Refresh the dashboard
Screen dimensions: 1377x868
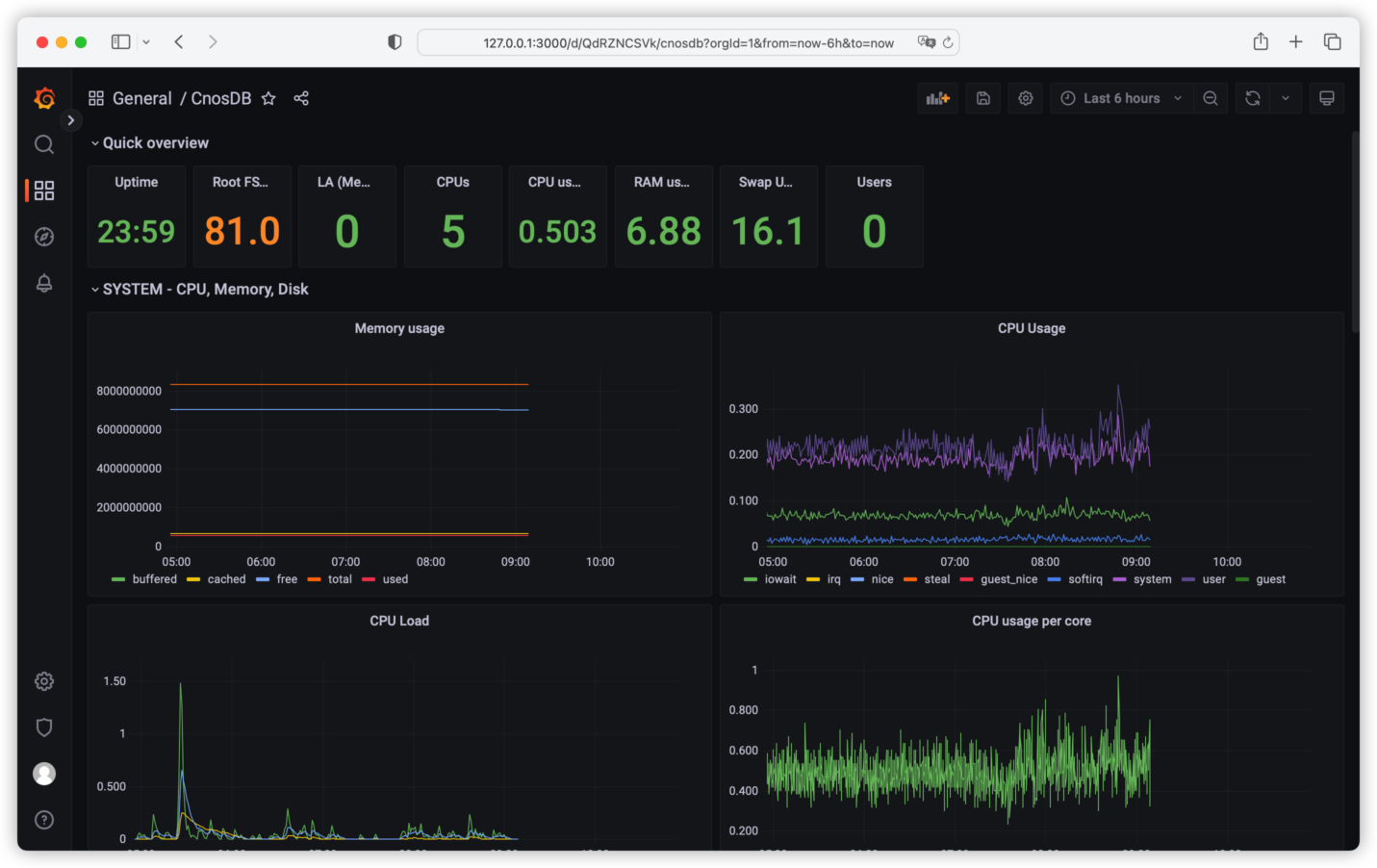1252,98
